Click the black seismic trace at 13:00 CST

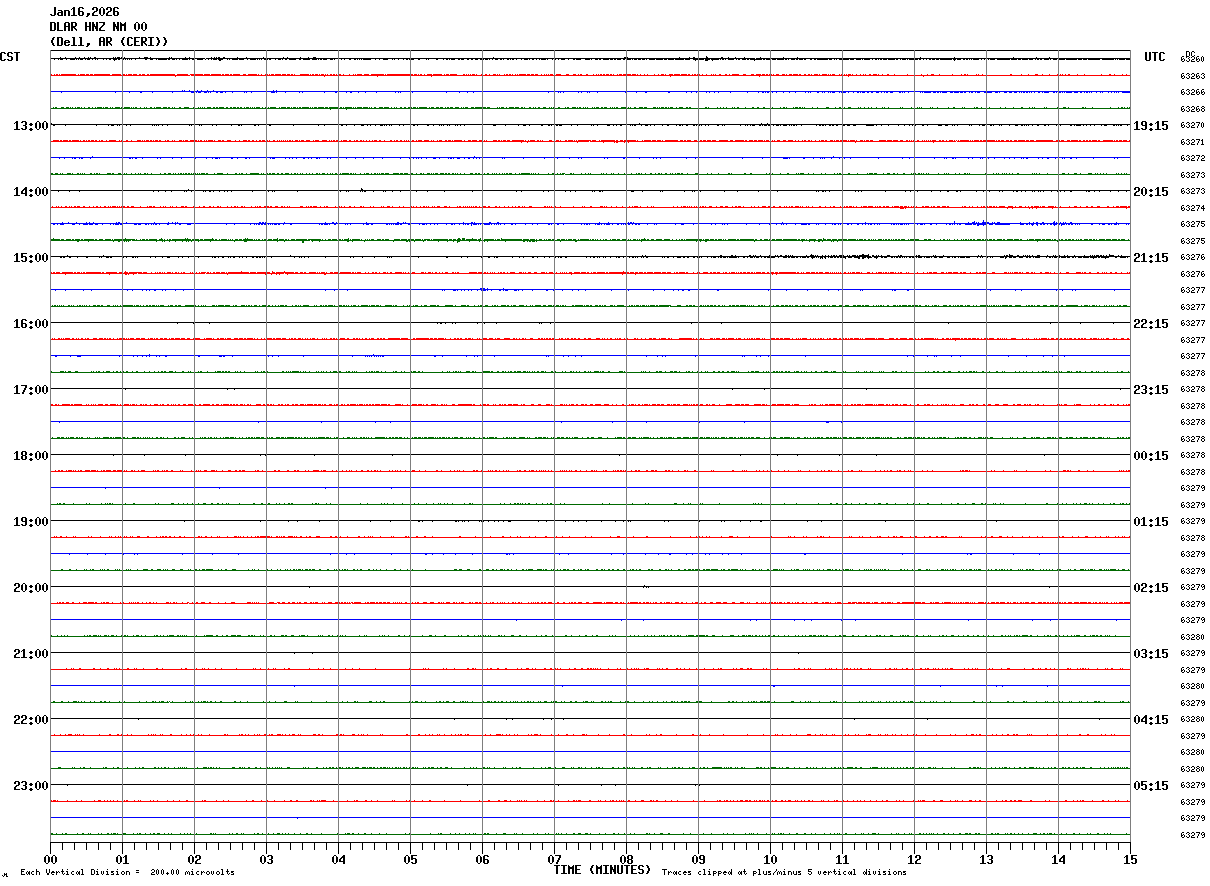point(590,125)
